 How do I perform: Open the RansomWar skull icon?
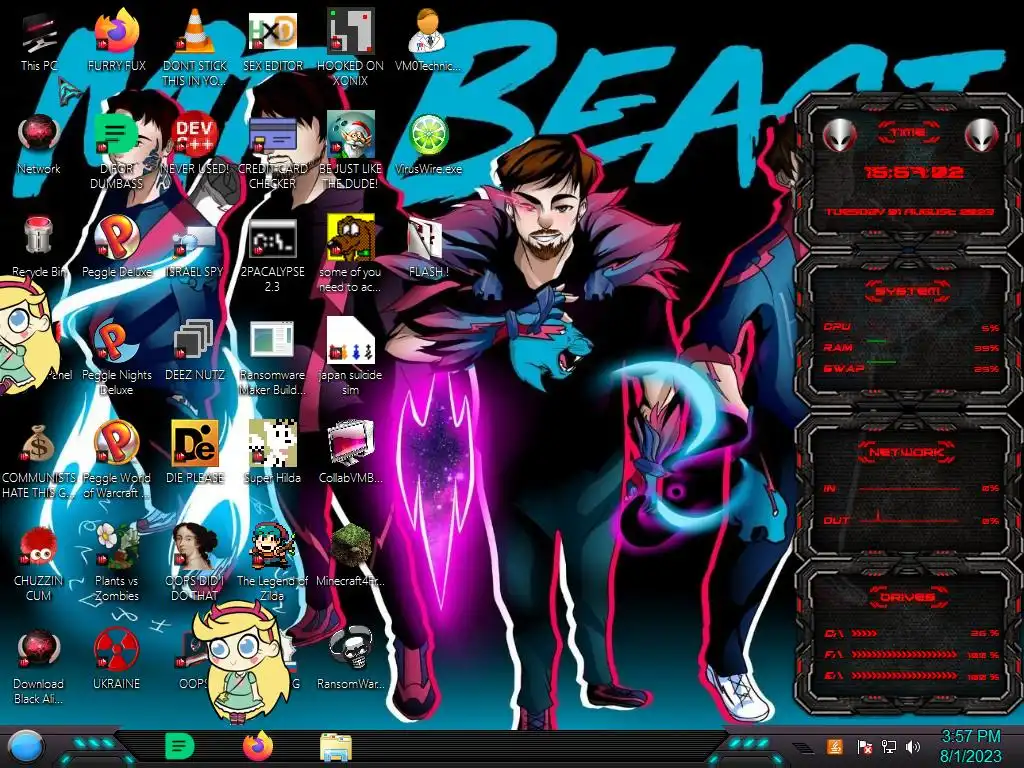350,660
